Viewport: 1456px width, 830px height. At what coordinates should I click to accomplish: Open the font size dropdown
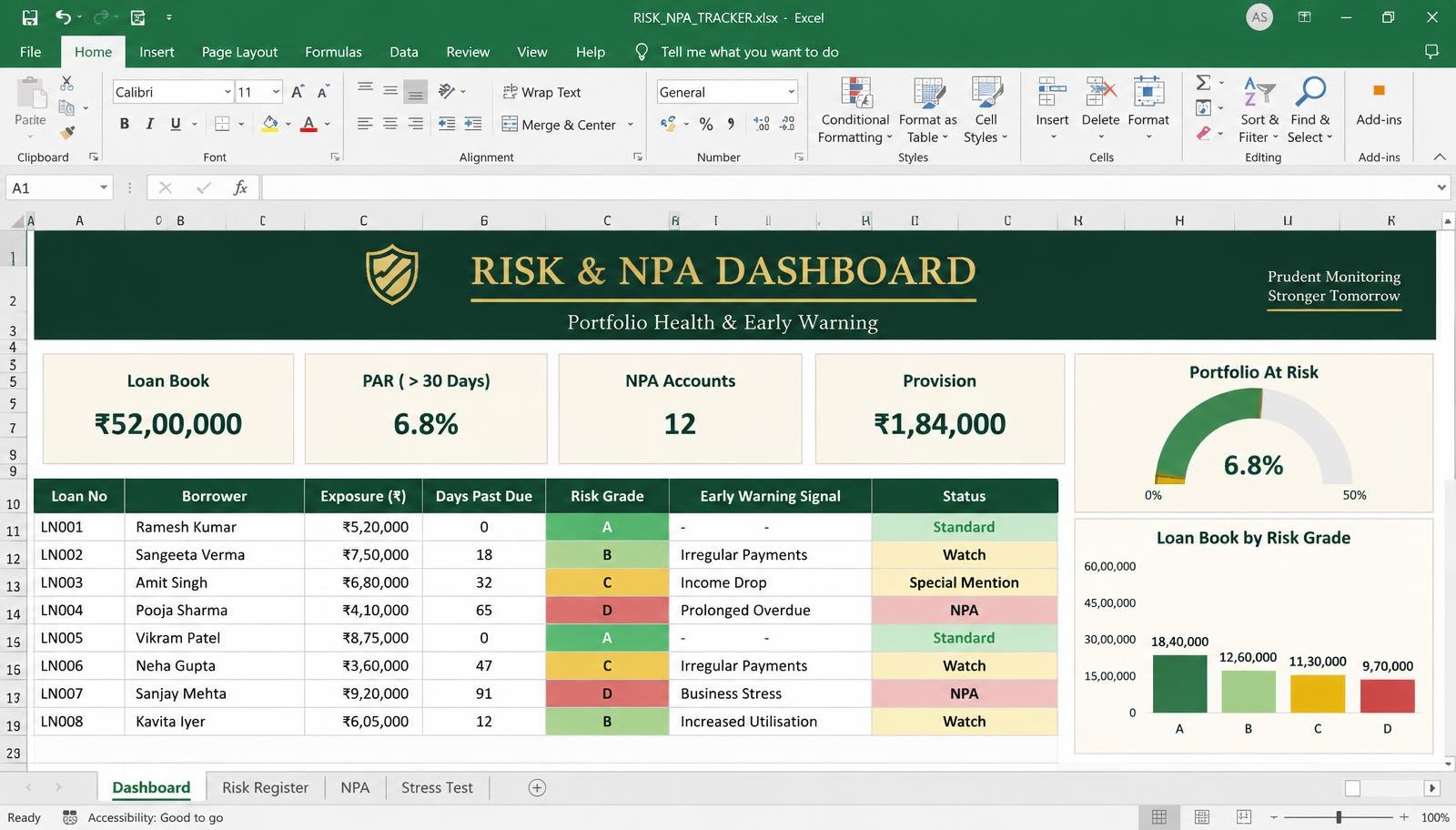click(276, 92)
